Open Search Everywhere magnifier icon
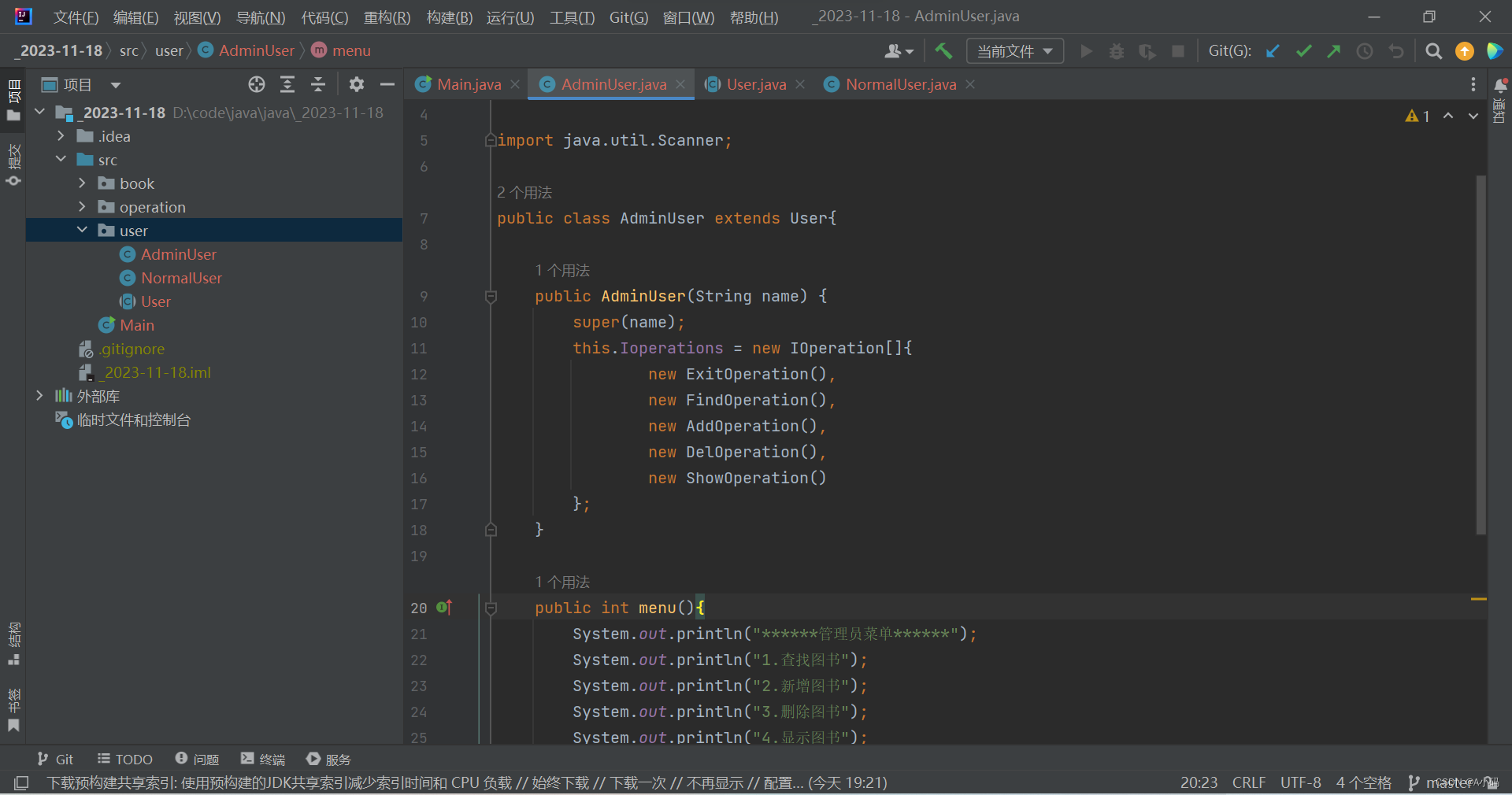1512x795 pixels. (x=1434, y=51)
